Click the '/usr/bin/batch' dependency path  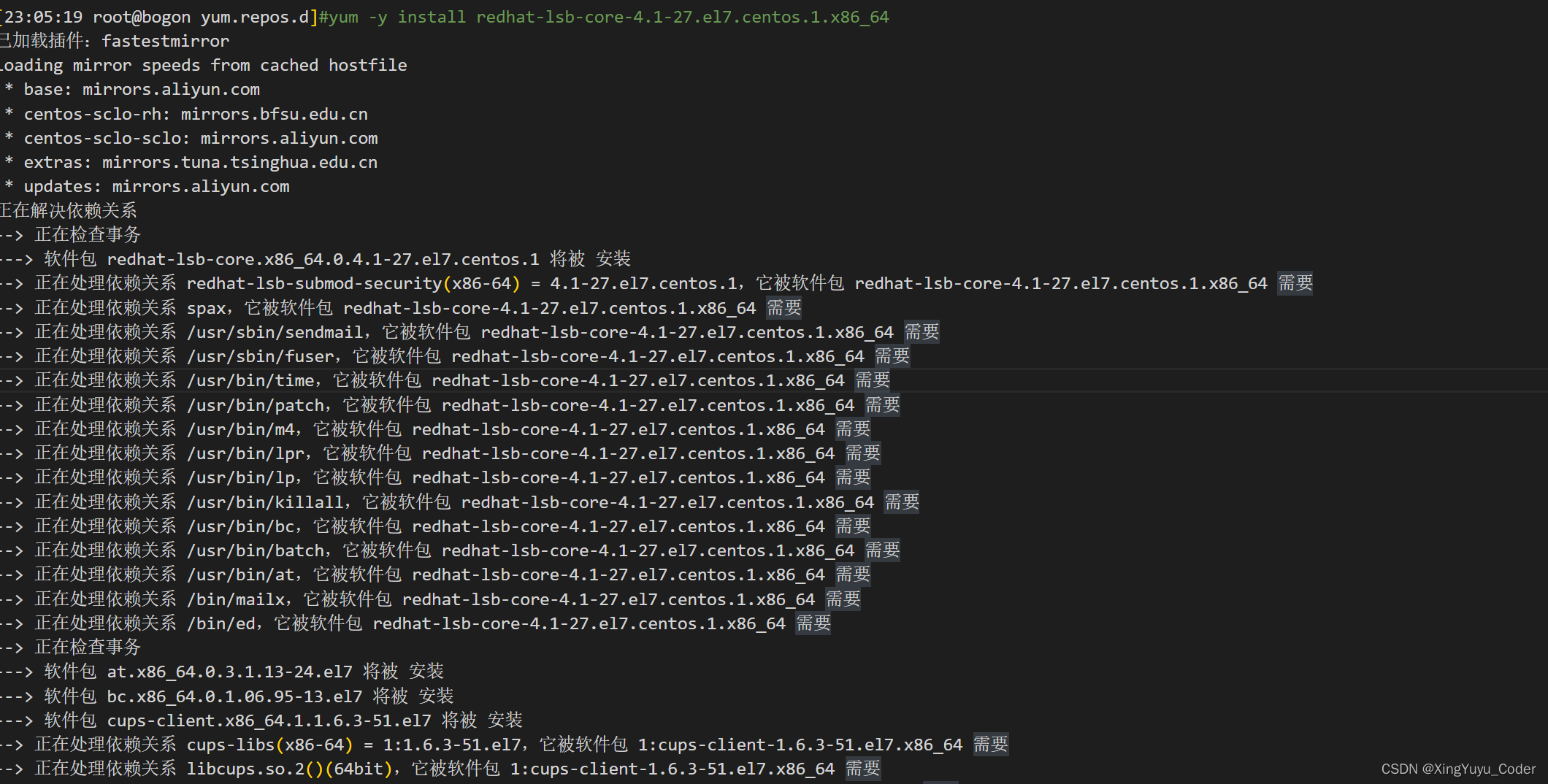pyautogui.click(x=256, y=550)
